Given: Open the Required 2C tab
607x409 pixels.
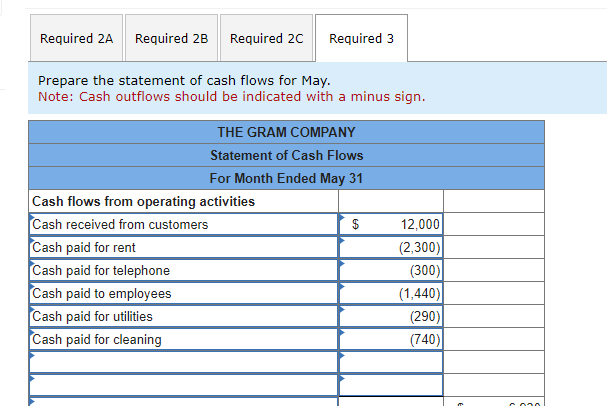Looking at the screenshot, I should (266, 38).
